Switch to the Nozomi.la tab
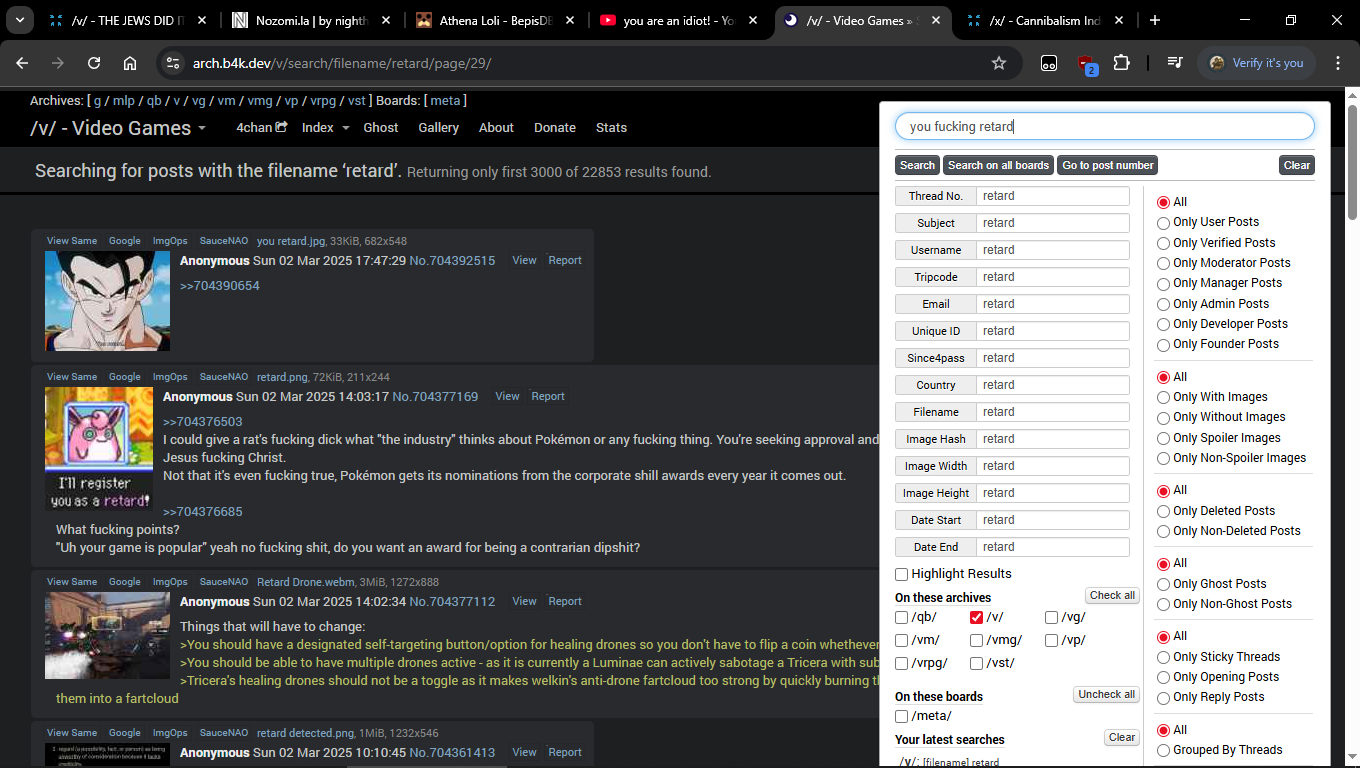Screen dimensions: 1360x768 click(x=310, y=20)
